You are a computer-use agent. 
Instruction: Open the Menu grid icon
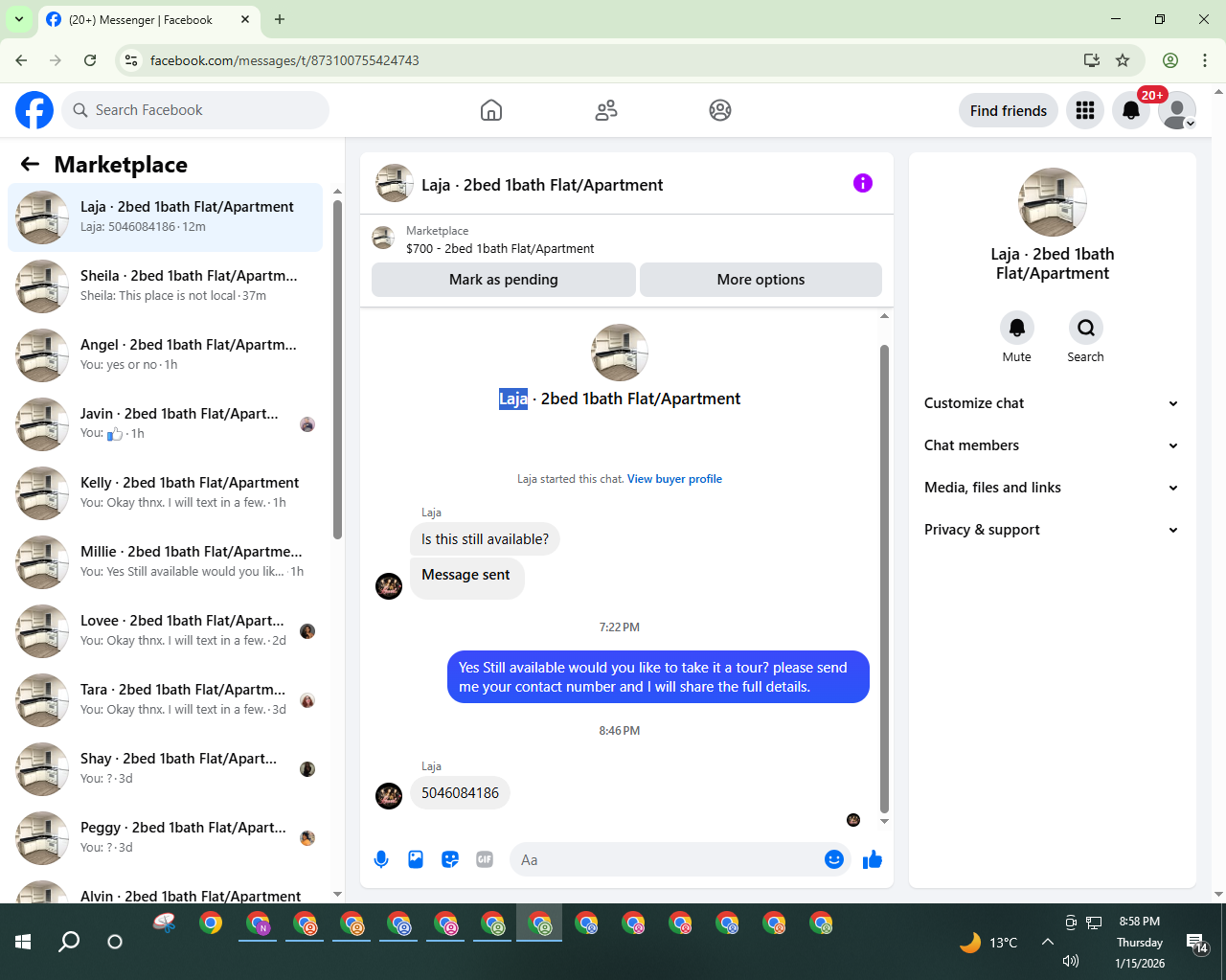pyautogui.click(x=1085, y=110)
